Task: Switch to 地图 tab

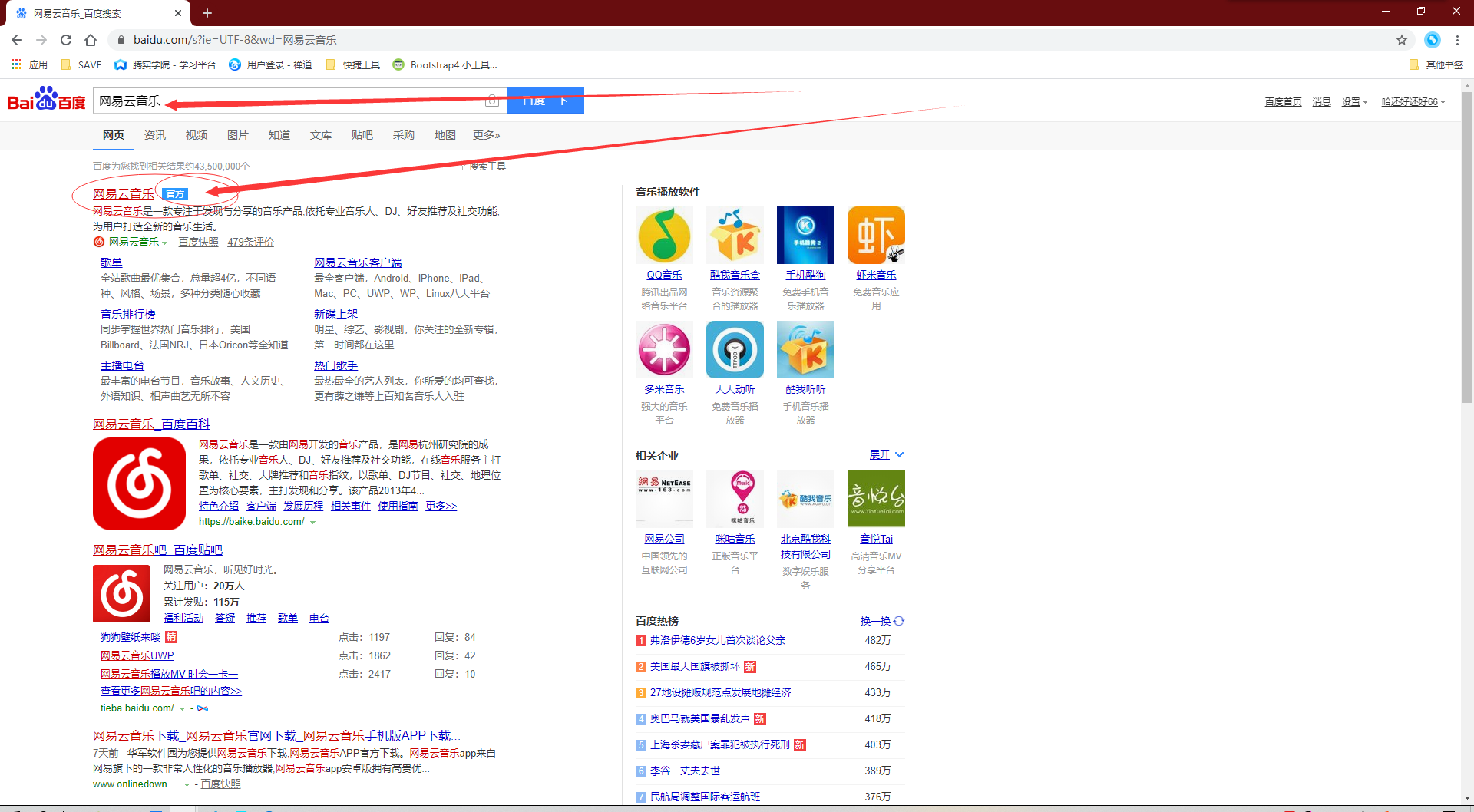Action: click(445, 135)
